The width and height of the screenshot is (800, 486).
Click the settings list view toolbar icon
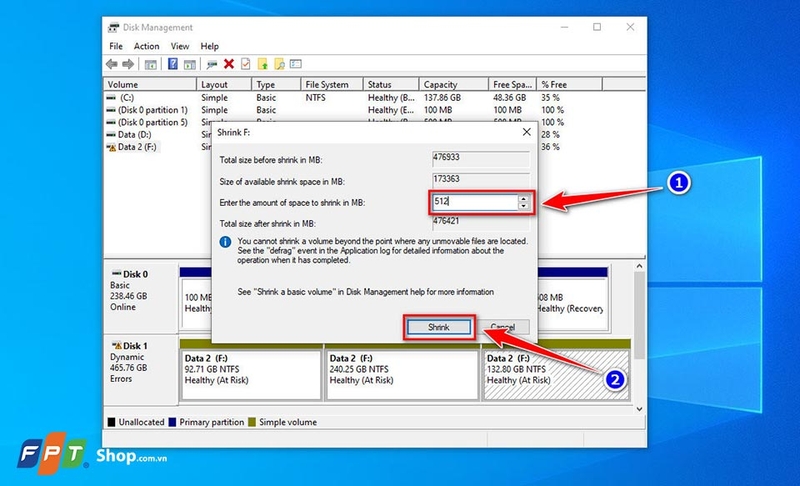[x=296, y=64]
